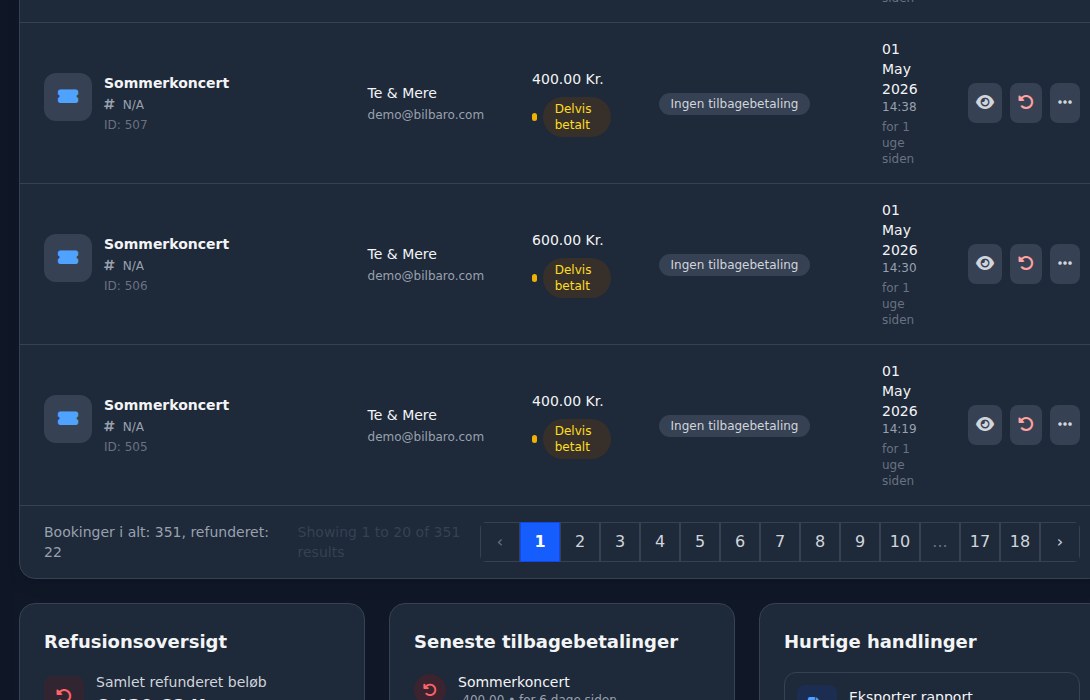Select pagination page 1
The height and width of the screenshot is (700, 1090).
(x=540, y=542)
